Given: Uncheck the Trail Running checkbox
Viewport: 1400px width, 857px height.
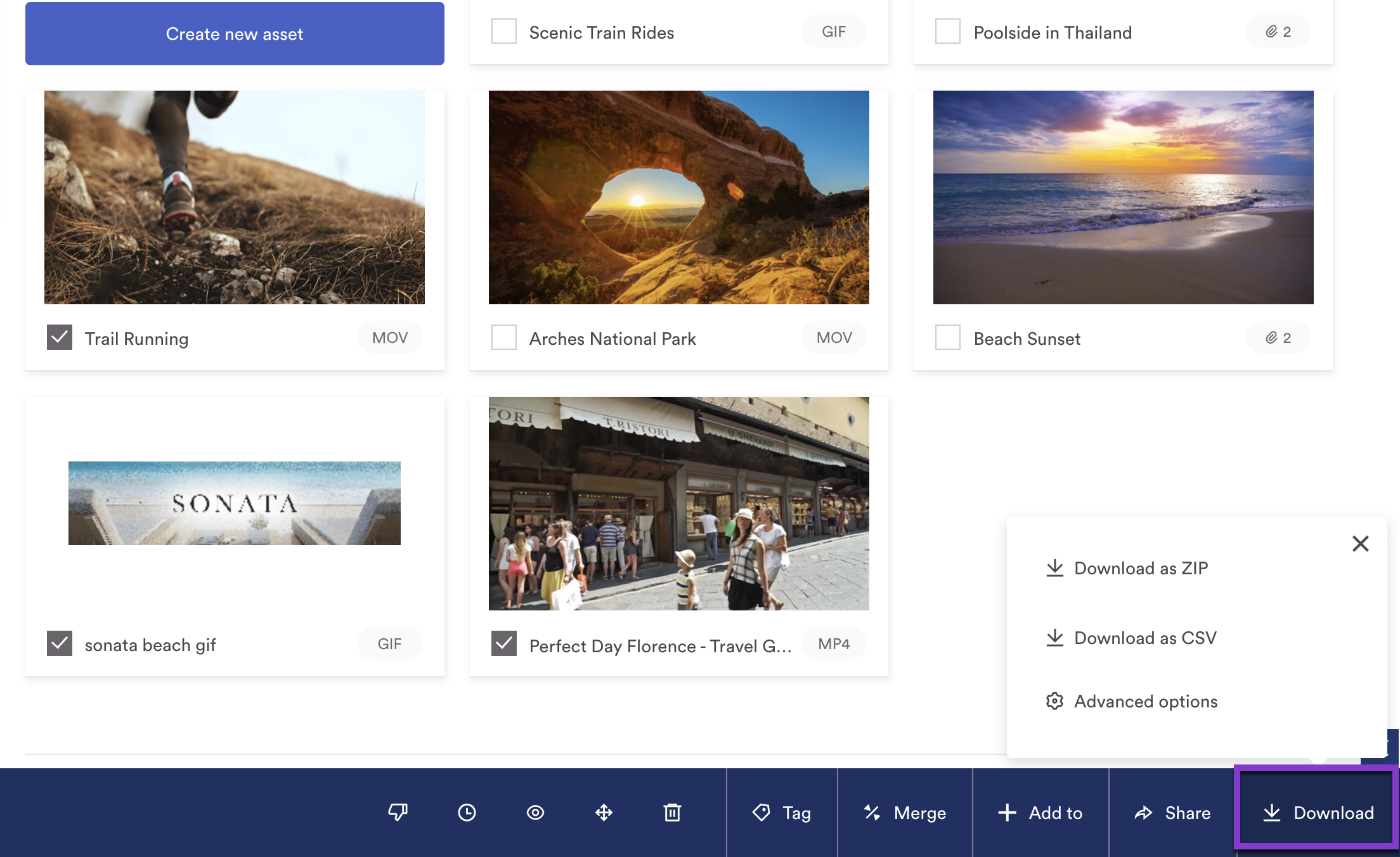Looking at the screenshot, I should click(60, 337).
